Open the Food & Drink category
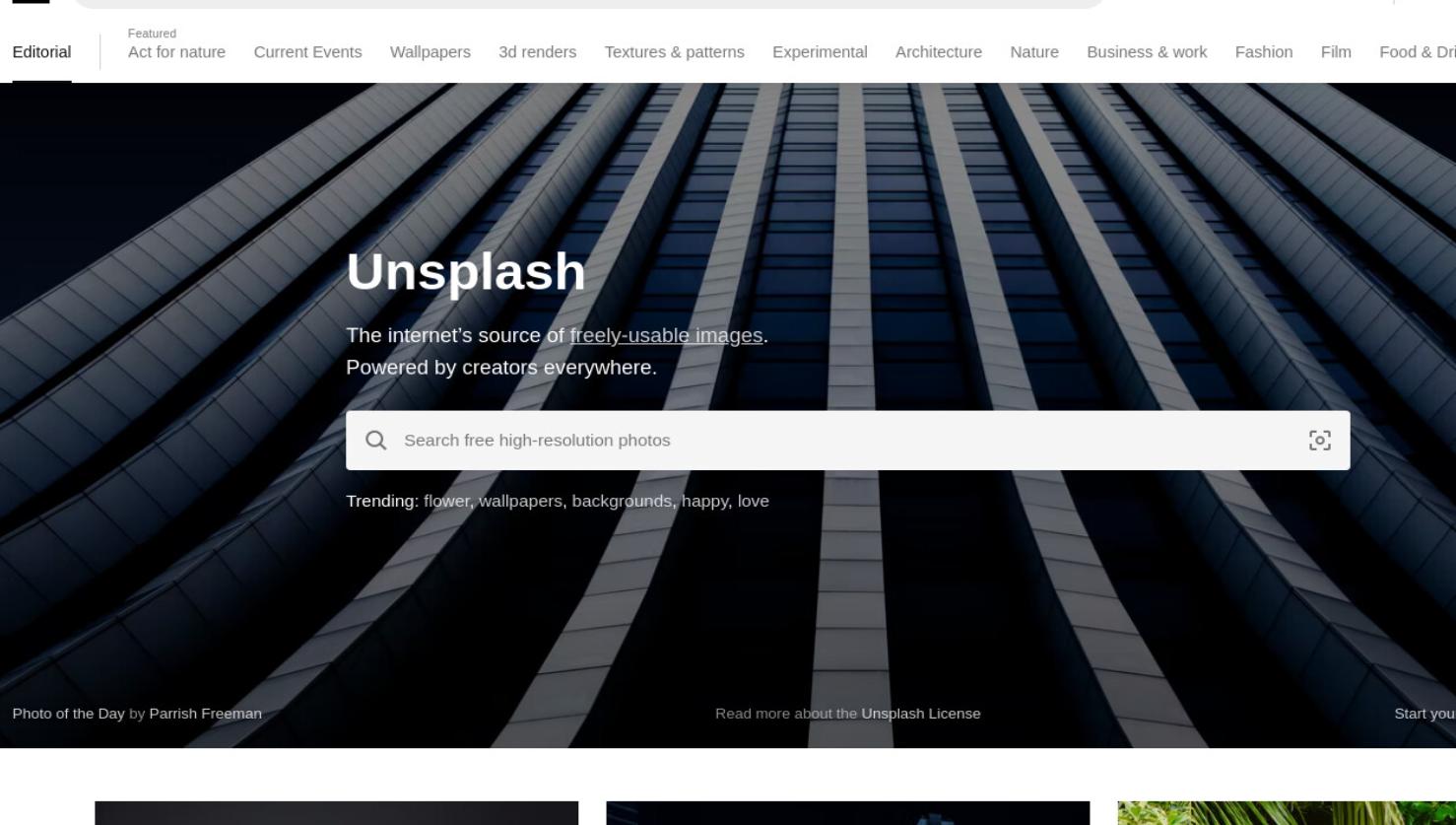Viewport: 1456px width, 825px height. click(x=1418, y=52)
